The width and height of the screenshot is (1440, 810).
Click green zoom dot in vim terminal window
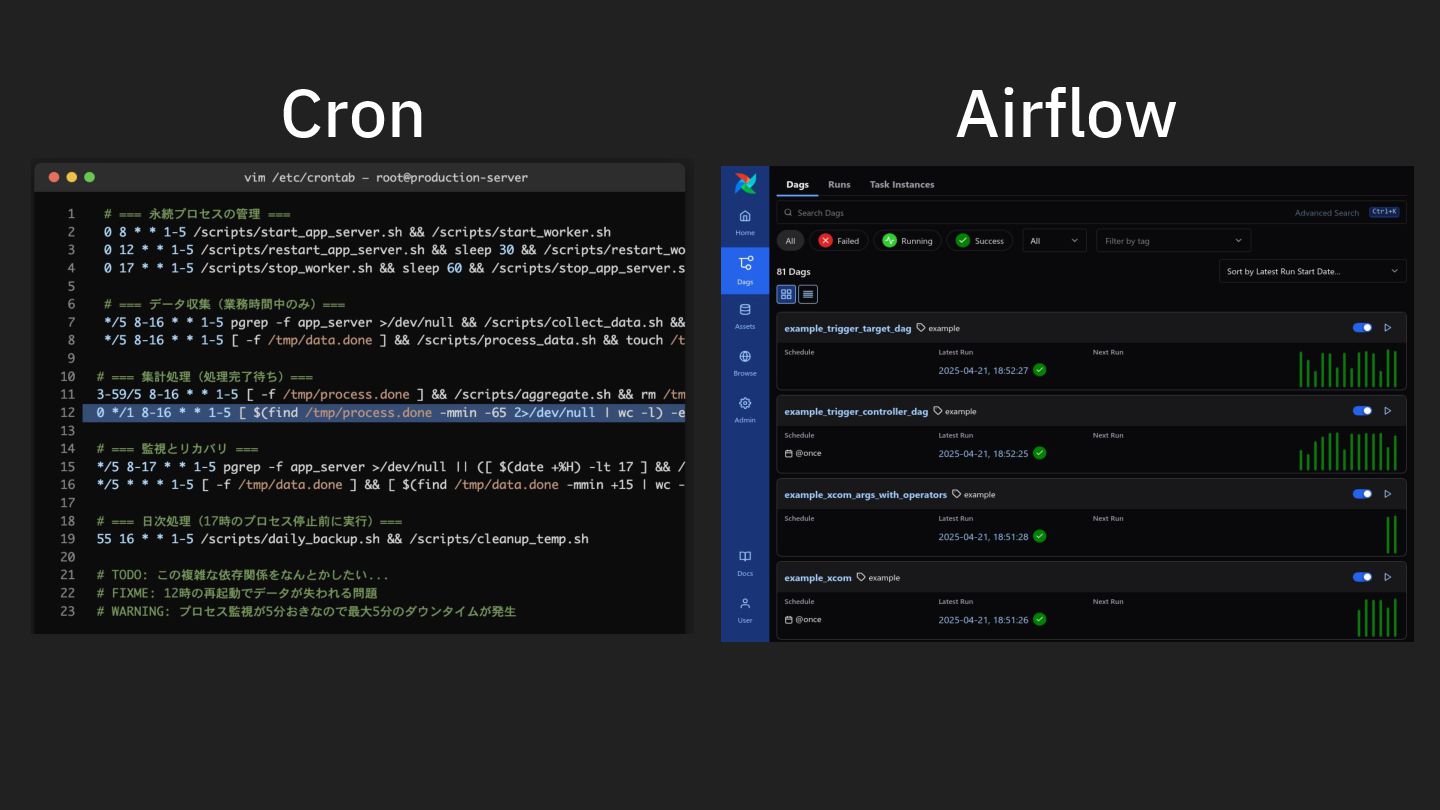[90, 177]
